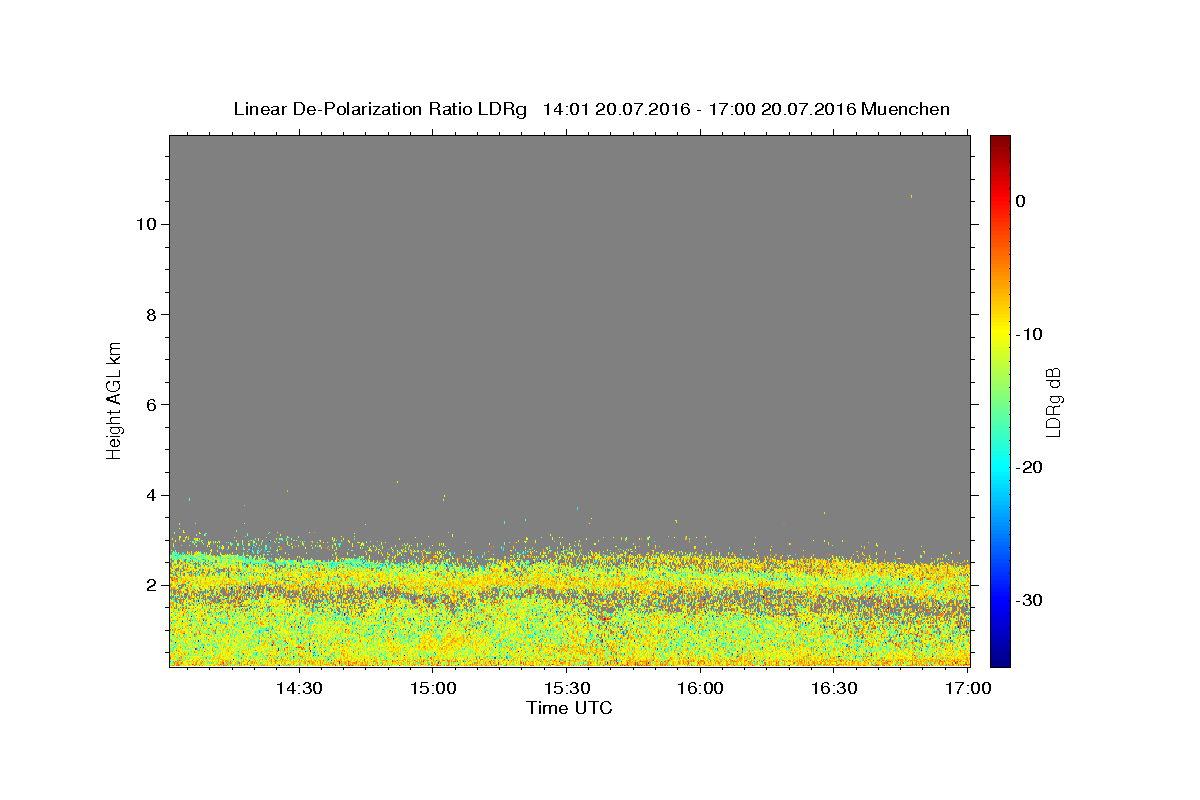
Task: Click the 2 km height label
Action: 150,585
